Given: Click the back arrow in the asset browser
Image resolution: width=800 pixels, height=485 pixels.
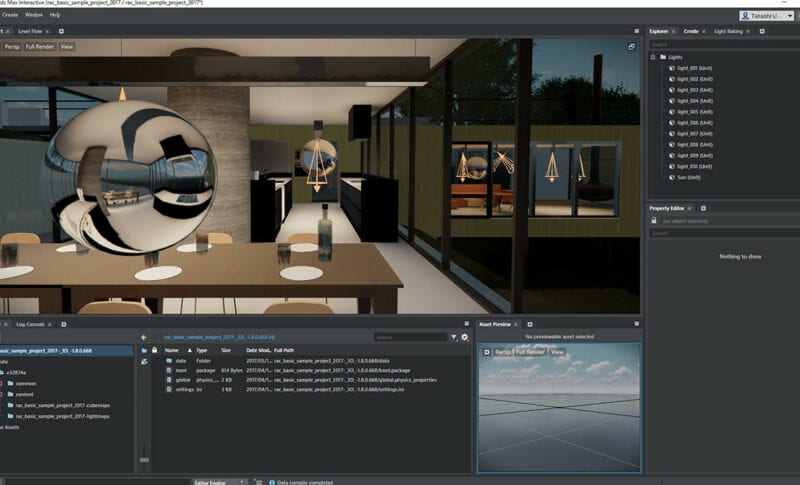Looking at the screenshot, I should point(144,337).
